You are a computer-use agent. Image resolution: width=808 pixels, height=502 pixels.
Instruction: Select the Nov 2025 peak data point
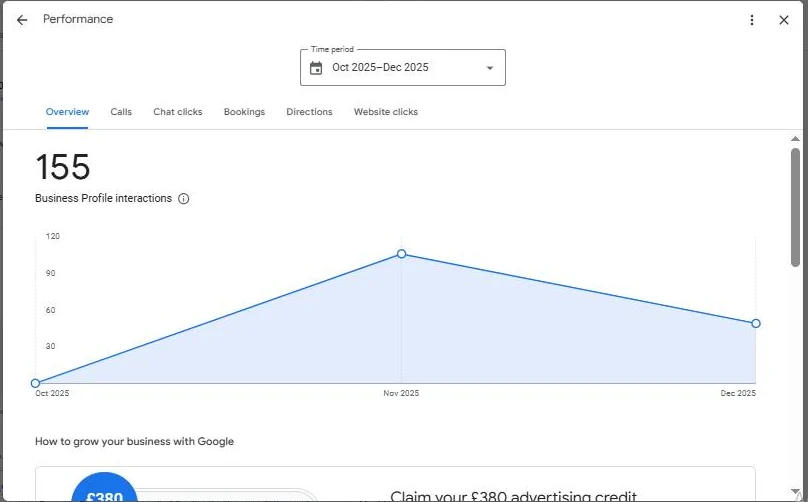pyautogui.click(x=401, y=254)
